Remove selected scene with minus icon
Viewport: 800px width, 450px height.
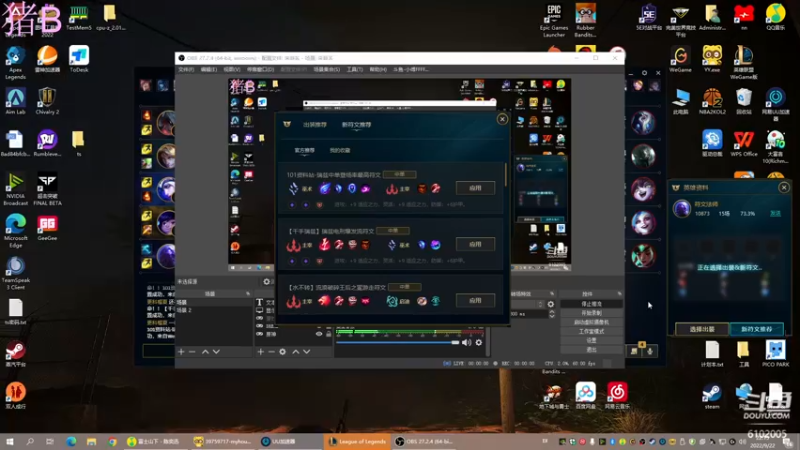coord(192,352)
